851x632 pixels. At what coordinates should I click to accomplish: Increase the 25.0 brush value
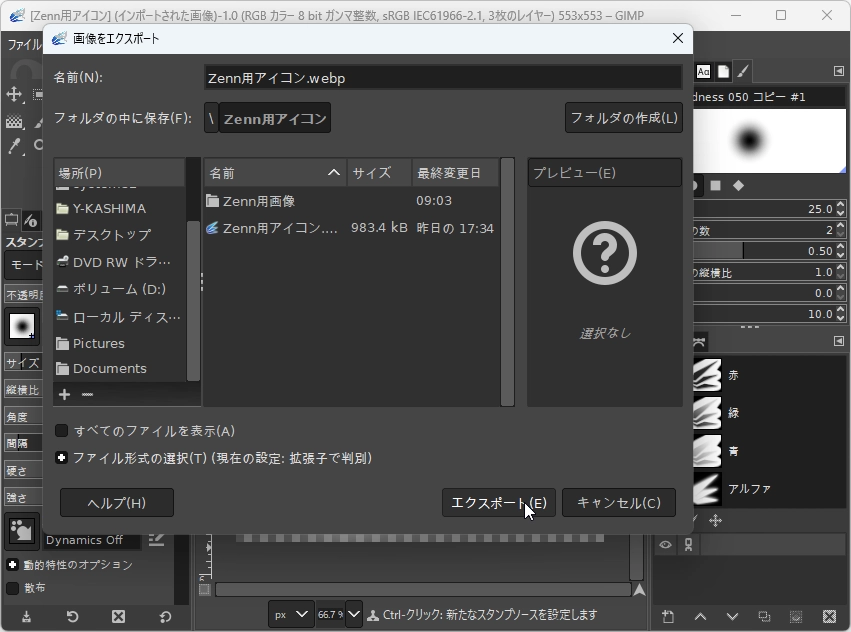point(841,205)
